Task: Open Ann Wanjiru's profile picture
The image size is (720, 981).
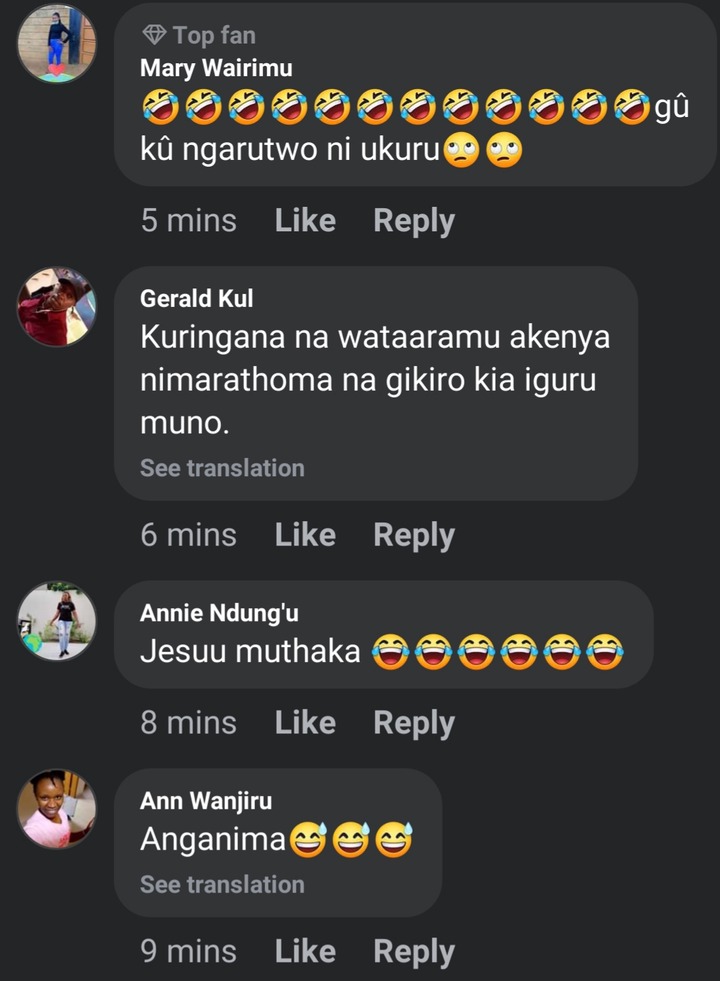Action: pyautogui.click(x=57, y=808)
